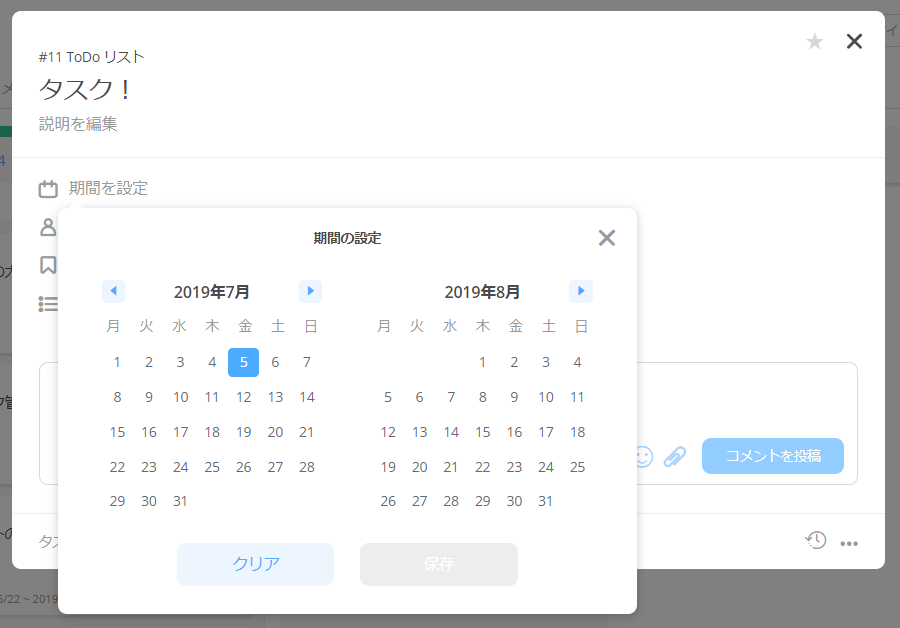Viewport: 900px width, 628px height.
Task: Attach a file using the paperclip icon
Action: [674, 456]
